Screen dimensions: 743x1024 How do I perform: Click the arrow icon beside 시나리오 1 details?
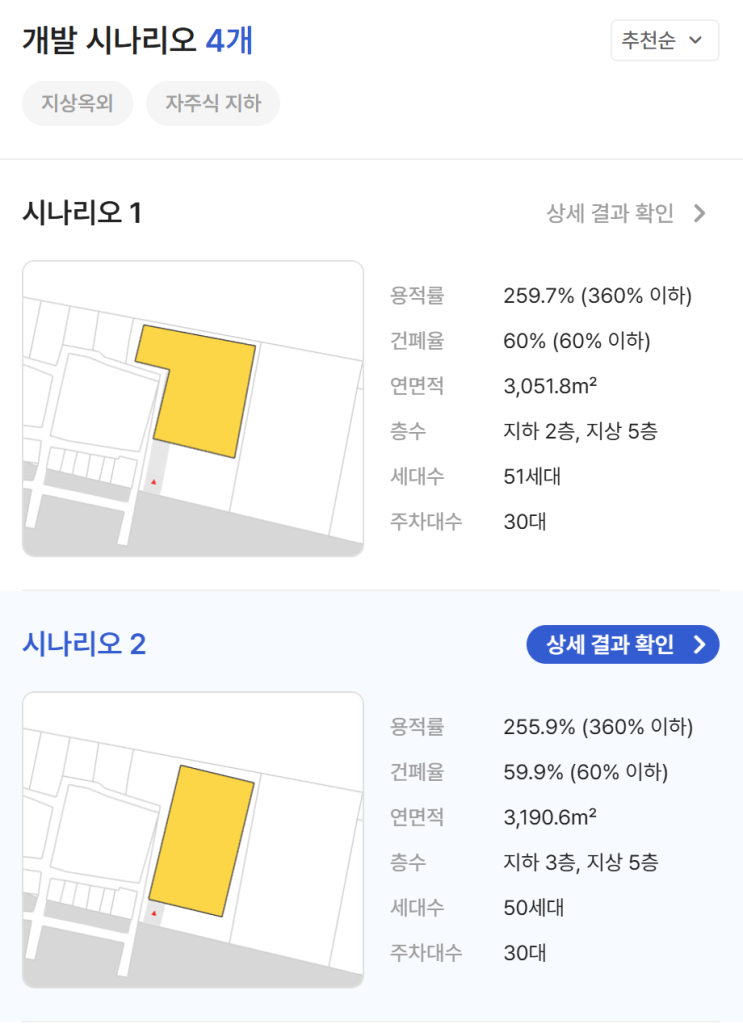point(700,214)
